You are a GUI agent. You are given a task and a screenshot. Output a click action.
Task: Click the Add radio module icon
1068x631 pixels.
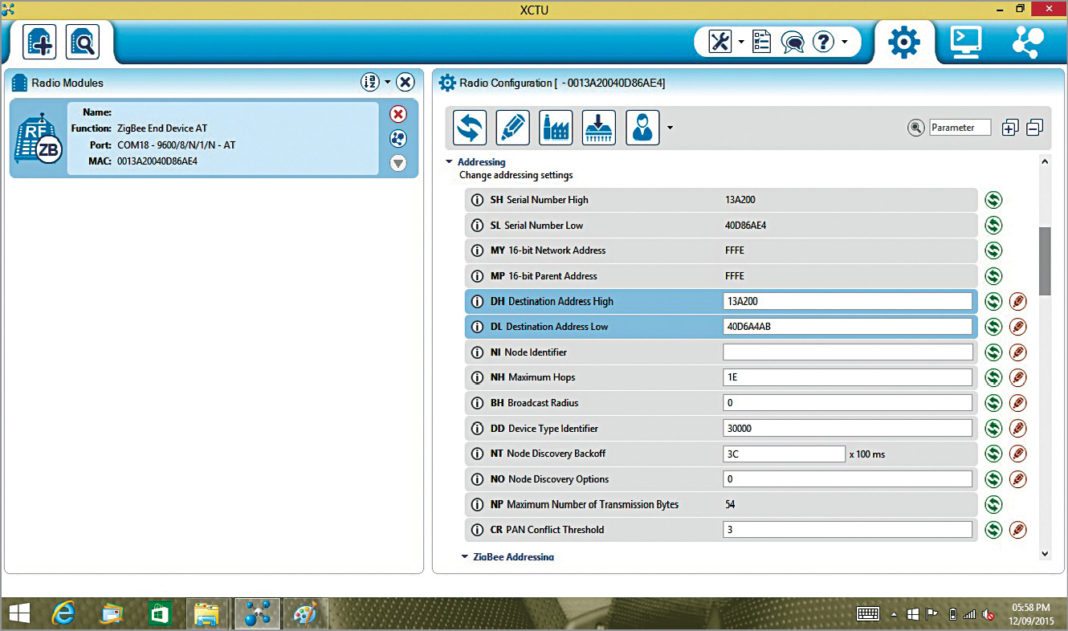tap(40, 42)
